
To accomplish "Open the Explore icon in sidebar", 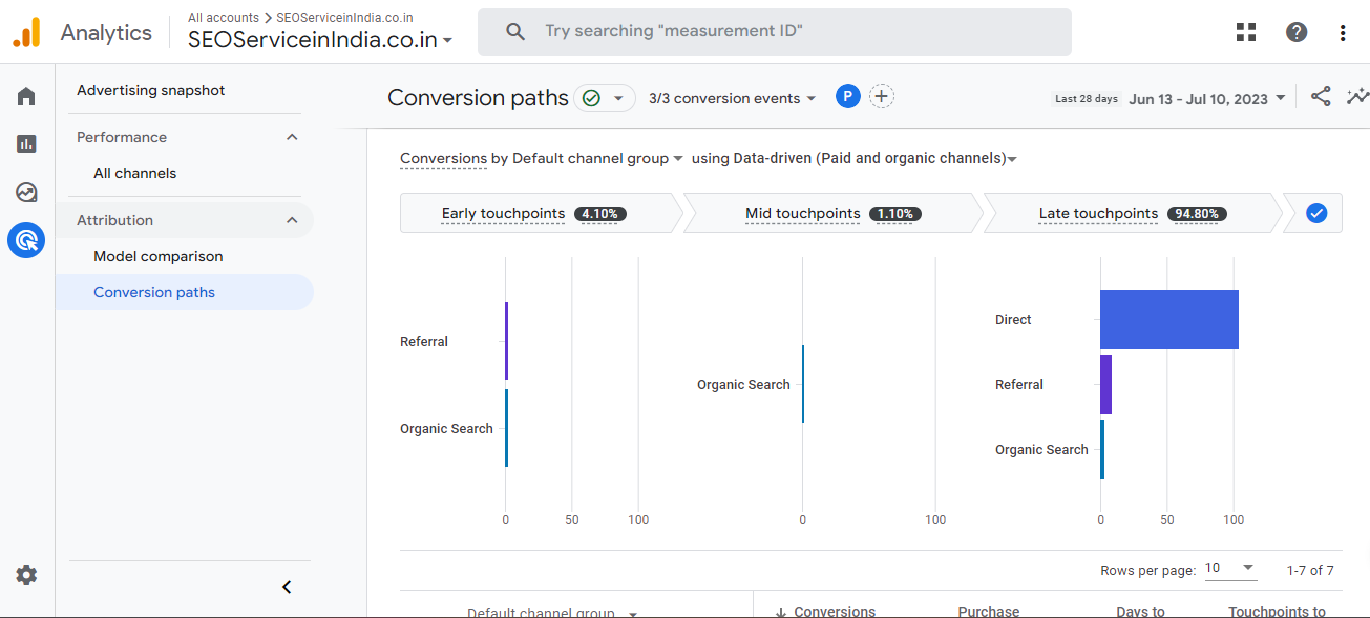I will click(x=27, y=192).
